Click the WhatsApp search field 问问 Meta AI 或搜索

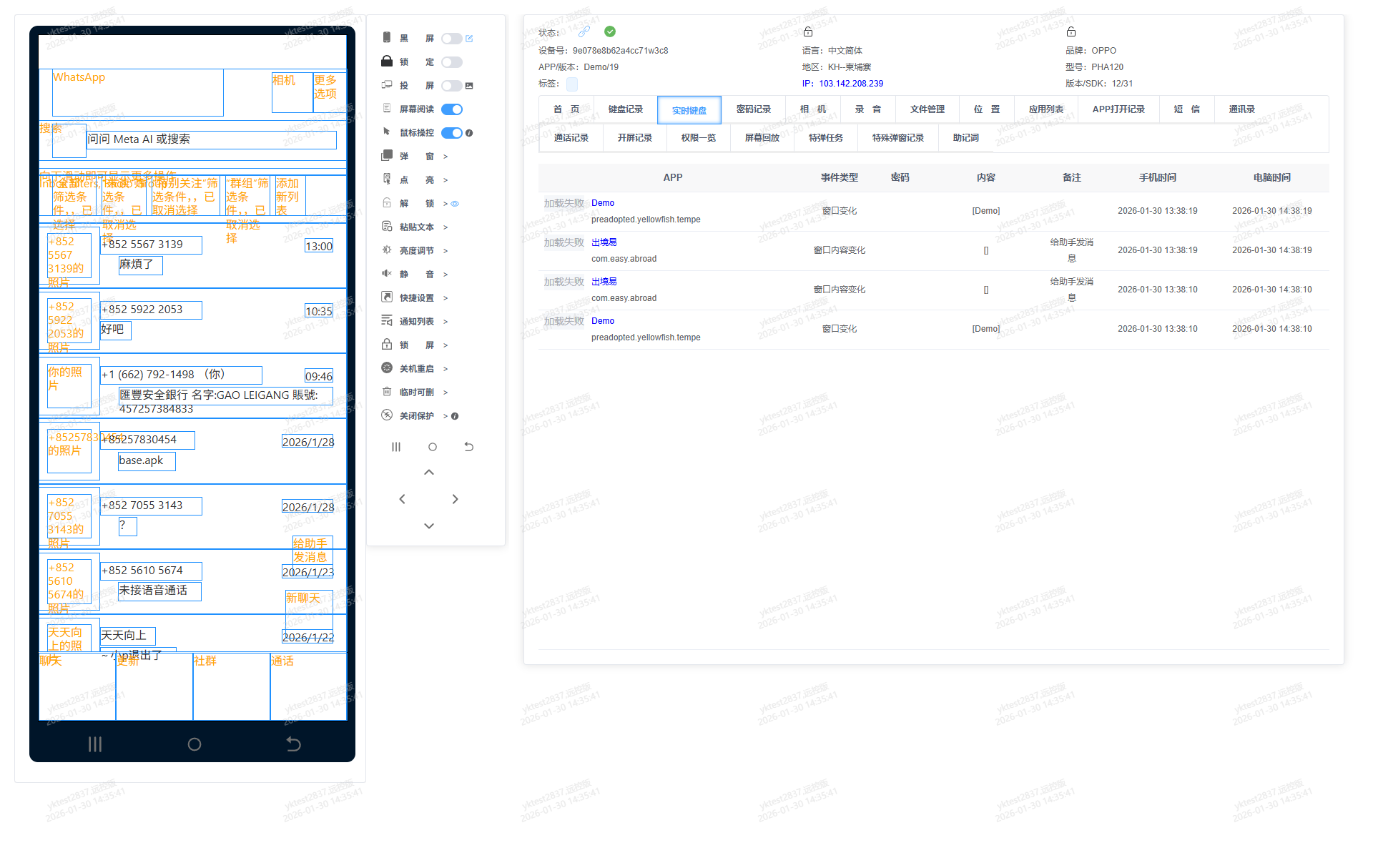[x=212, y=139]
